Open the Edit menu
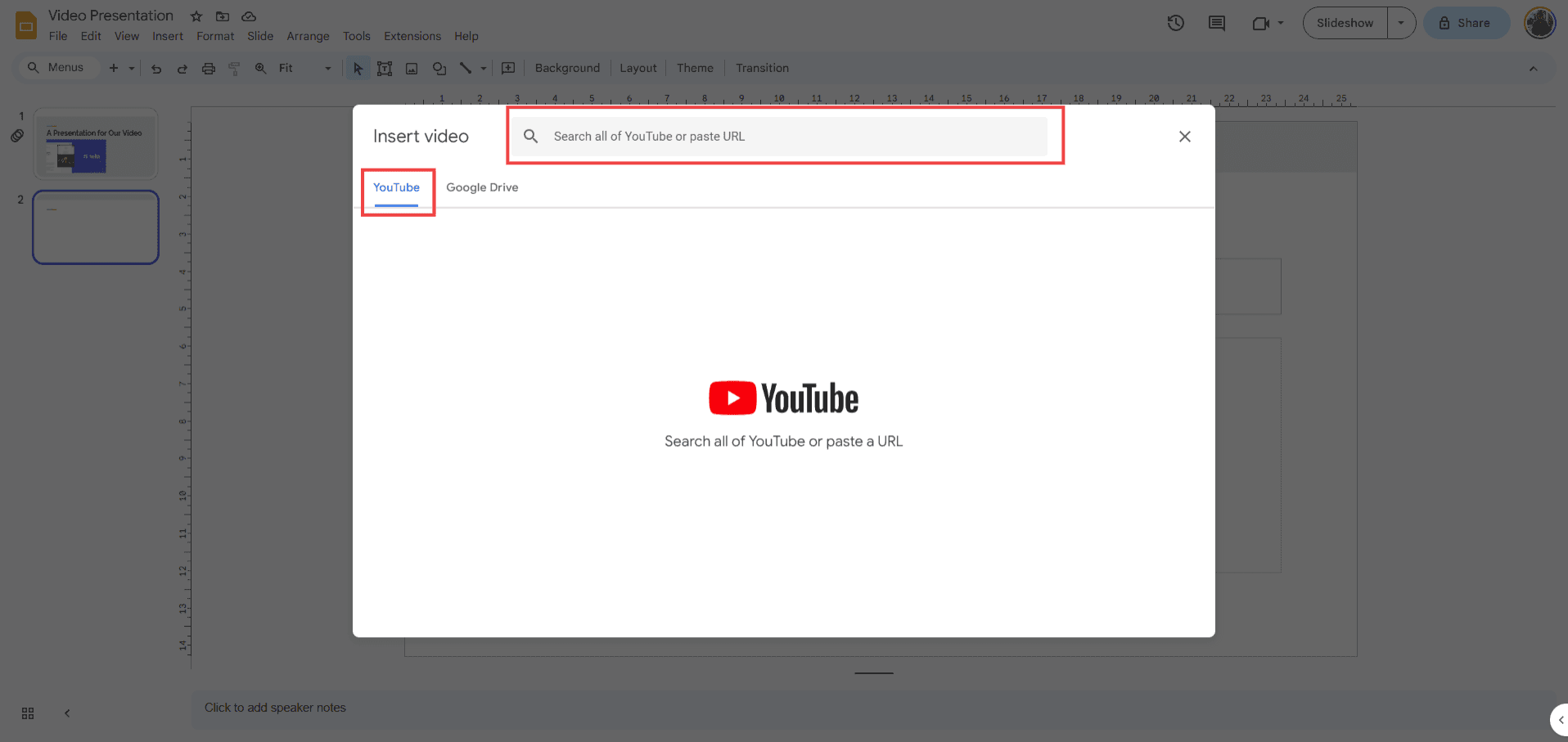1568x742 pixels. pos(91,36)
